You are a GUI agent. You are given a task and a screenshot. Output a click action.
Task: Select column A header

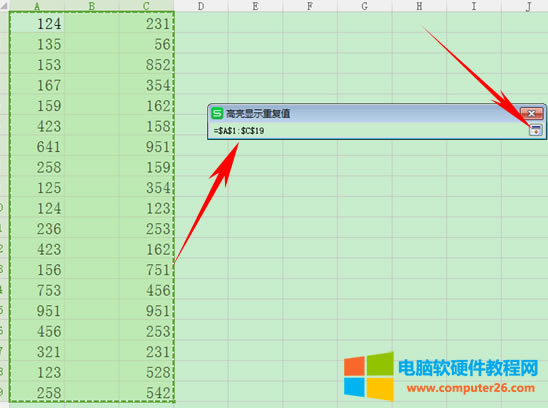click(x=37, y=6)
